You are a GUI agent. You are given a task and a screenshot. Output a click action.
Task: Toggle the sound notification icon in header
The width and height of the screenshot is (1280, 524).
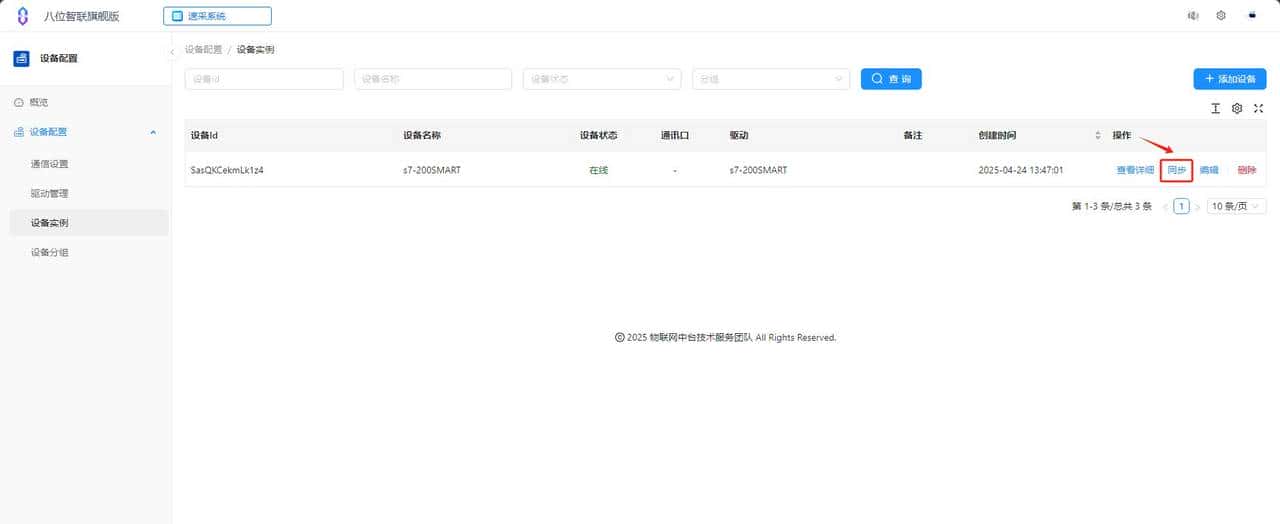1193,16
